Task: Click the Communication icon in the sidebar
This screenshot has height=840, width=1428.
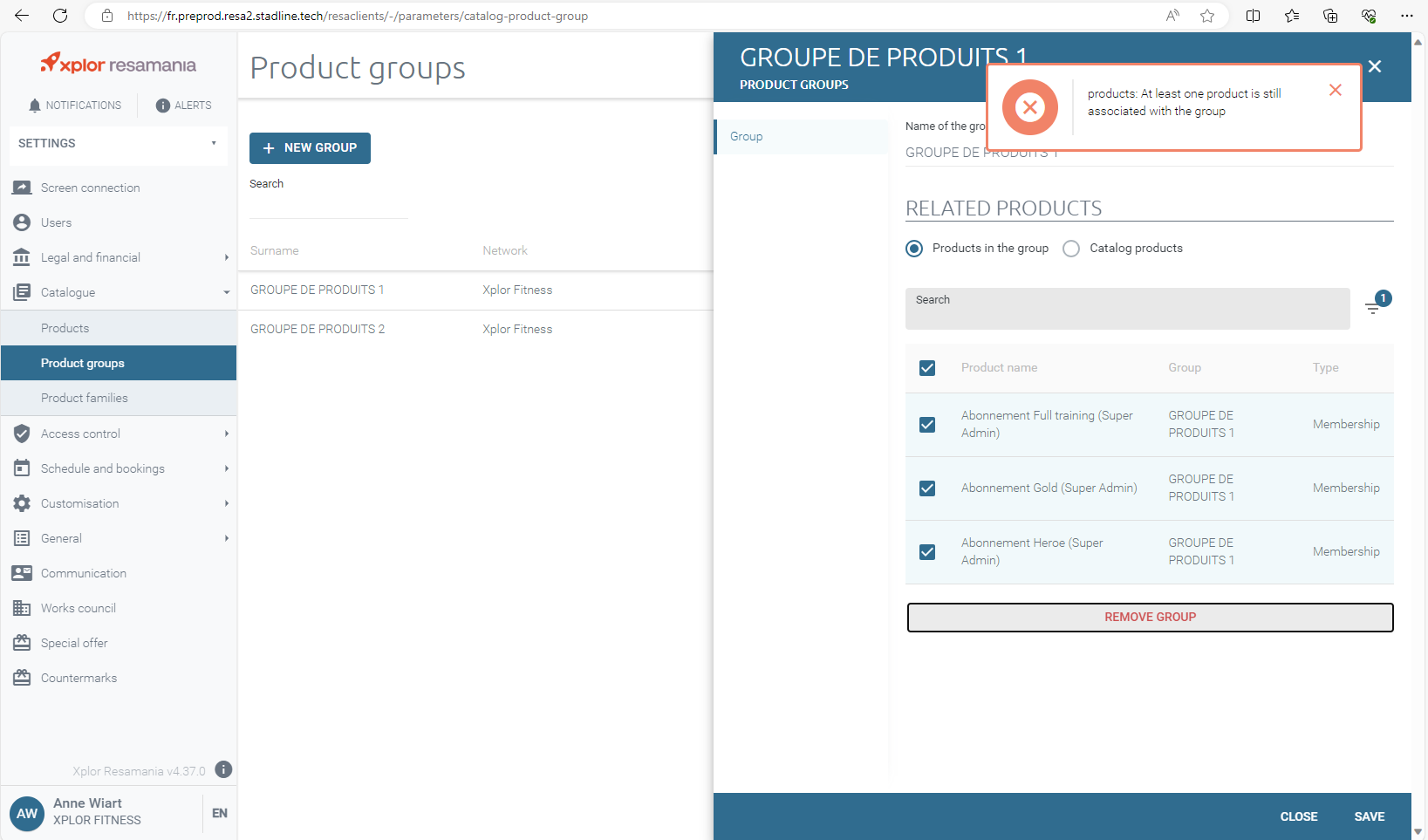Action: click(x=22, y=573)
